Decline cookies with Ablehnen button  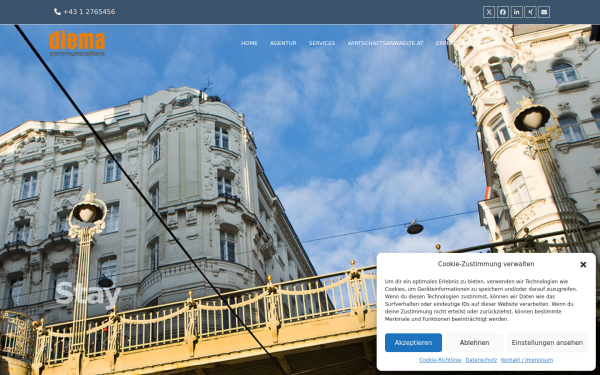pos(474,342)
